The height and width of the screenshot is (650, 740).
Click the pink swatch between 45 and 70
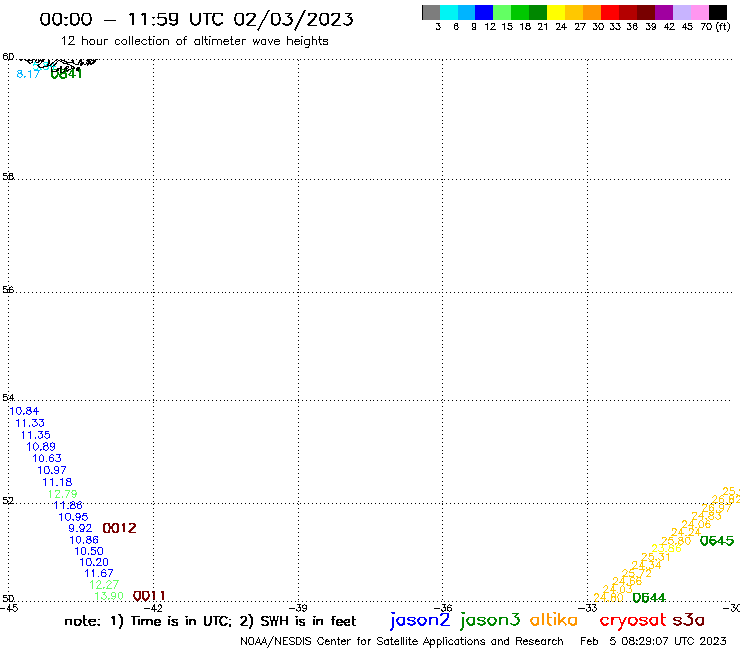click(699, 13)
